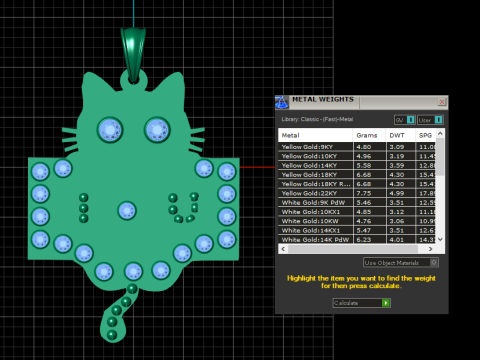
Task: Select the White Gold:10KW row
Action: pyautogui.click(x=357, y=221)
